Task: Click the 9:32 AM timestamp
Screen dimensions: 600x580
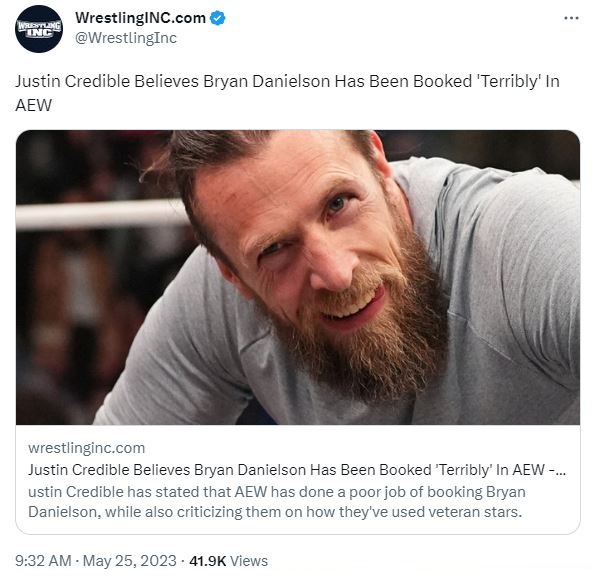Action: (x=43, y=561)
